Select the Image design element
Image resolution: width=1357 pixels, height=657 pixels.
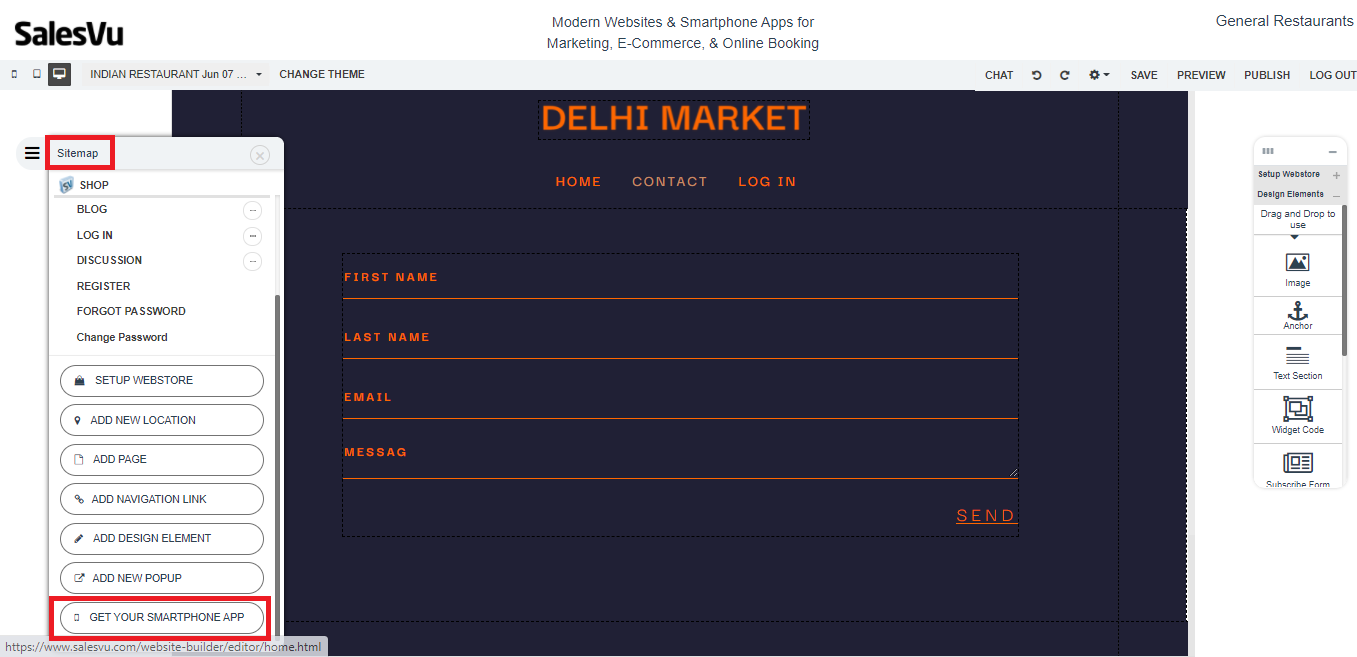1297,268
